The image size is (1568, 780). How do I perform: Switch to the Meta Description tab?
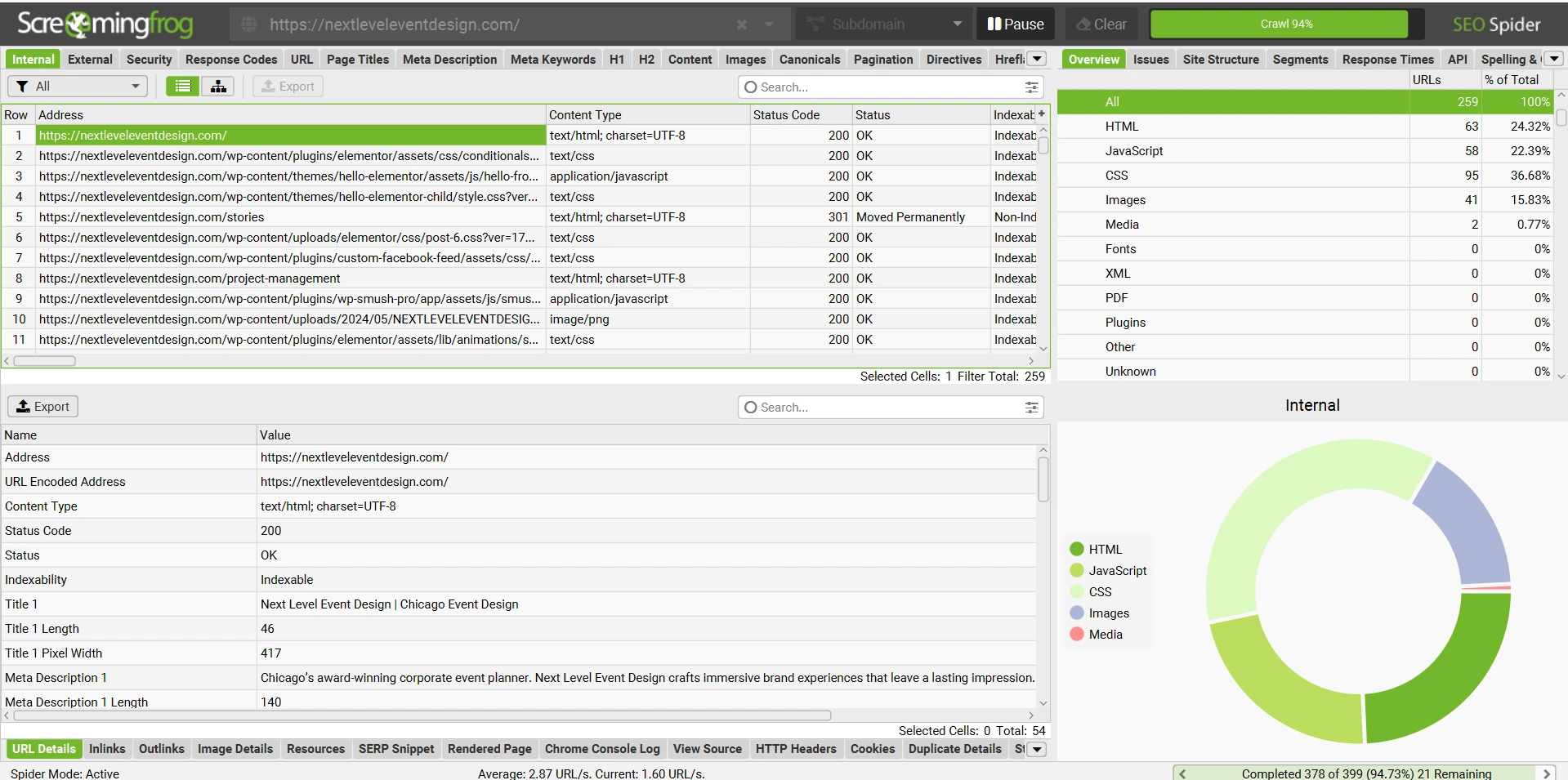pyautogui.click(x=449, y=60)
